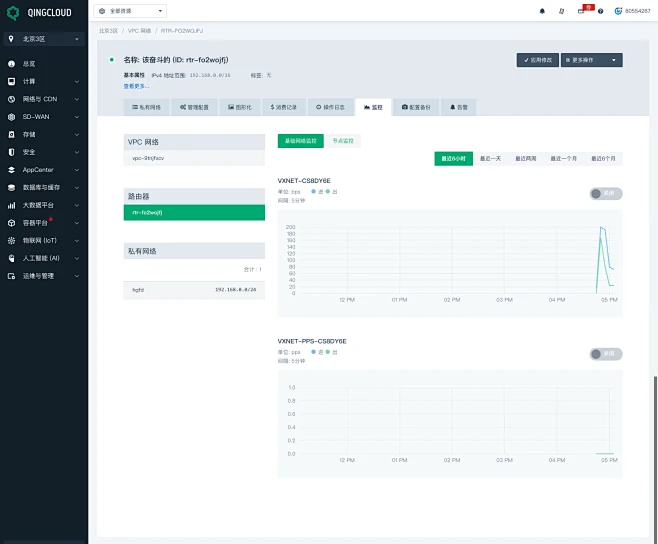The height and width of the screenshot is (544, 658).
Task: Click the 查看更多 link
Action: [x=137, y=86]
